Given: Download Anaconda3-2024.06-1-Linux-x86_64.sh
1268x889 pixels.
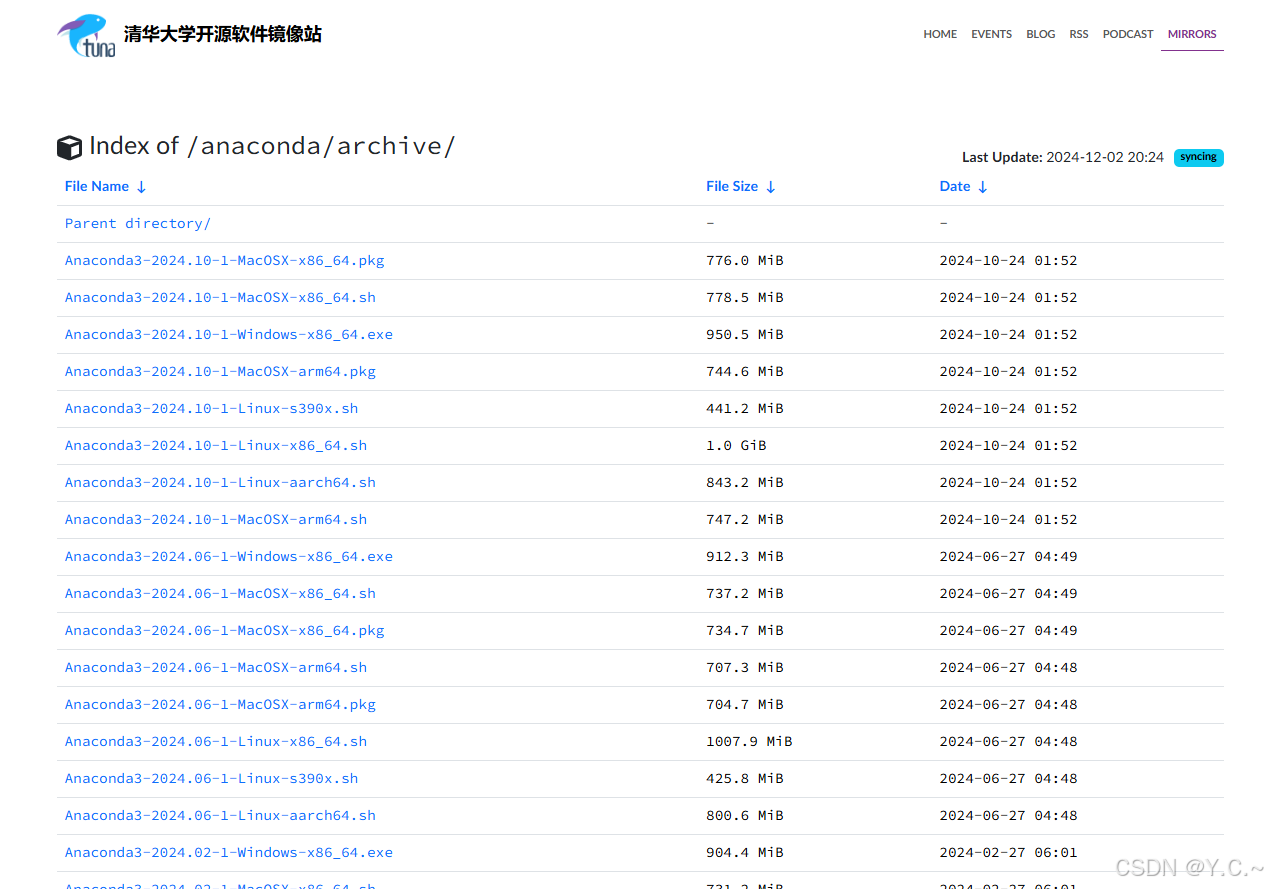Looking at the screenshot, I should [x=216, y=741].
